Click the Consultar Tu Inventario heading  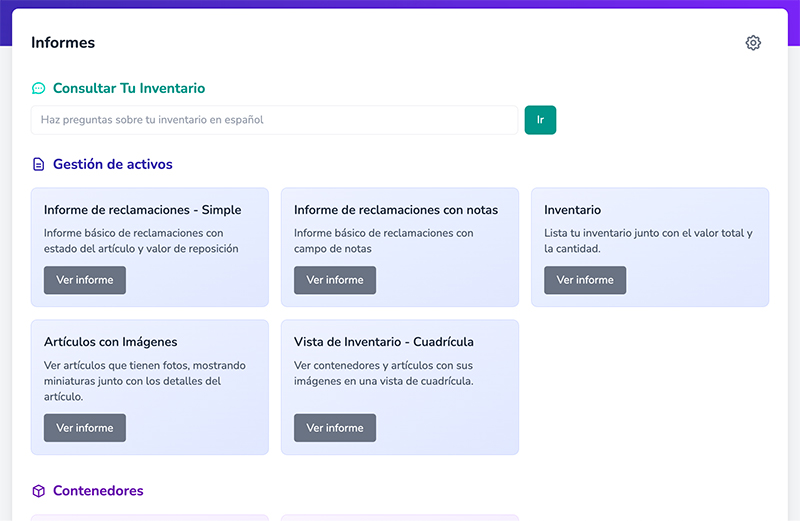129,88
